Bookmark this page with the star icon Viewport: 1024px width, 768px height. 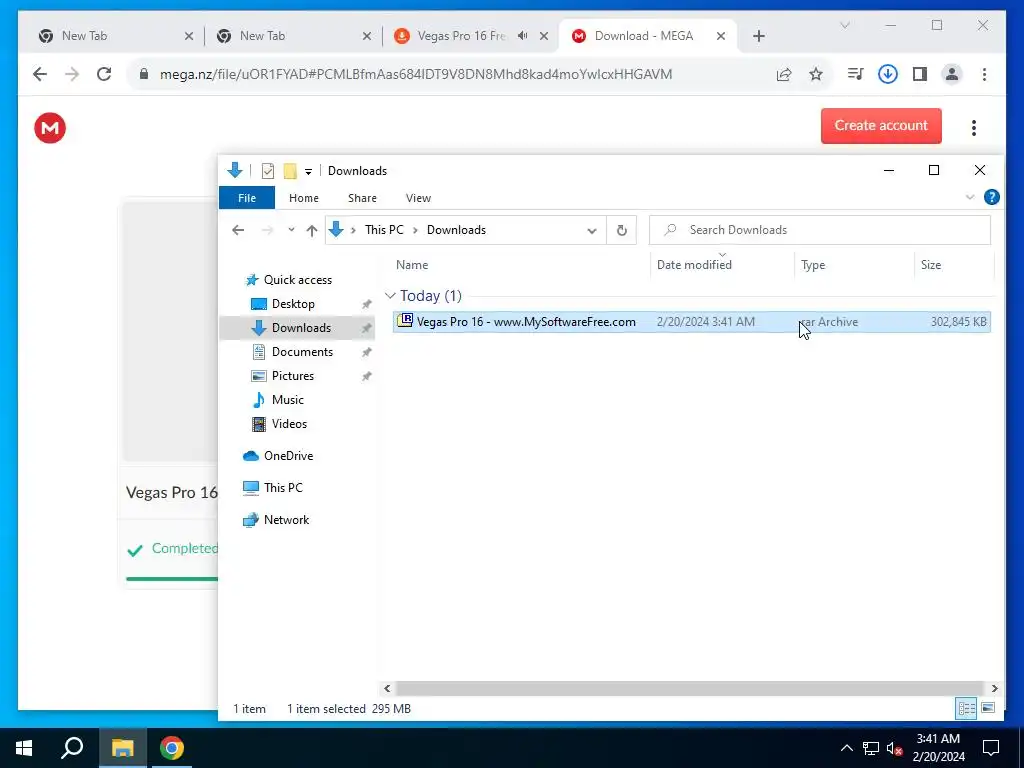tap(816, 74)
